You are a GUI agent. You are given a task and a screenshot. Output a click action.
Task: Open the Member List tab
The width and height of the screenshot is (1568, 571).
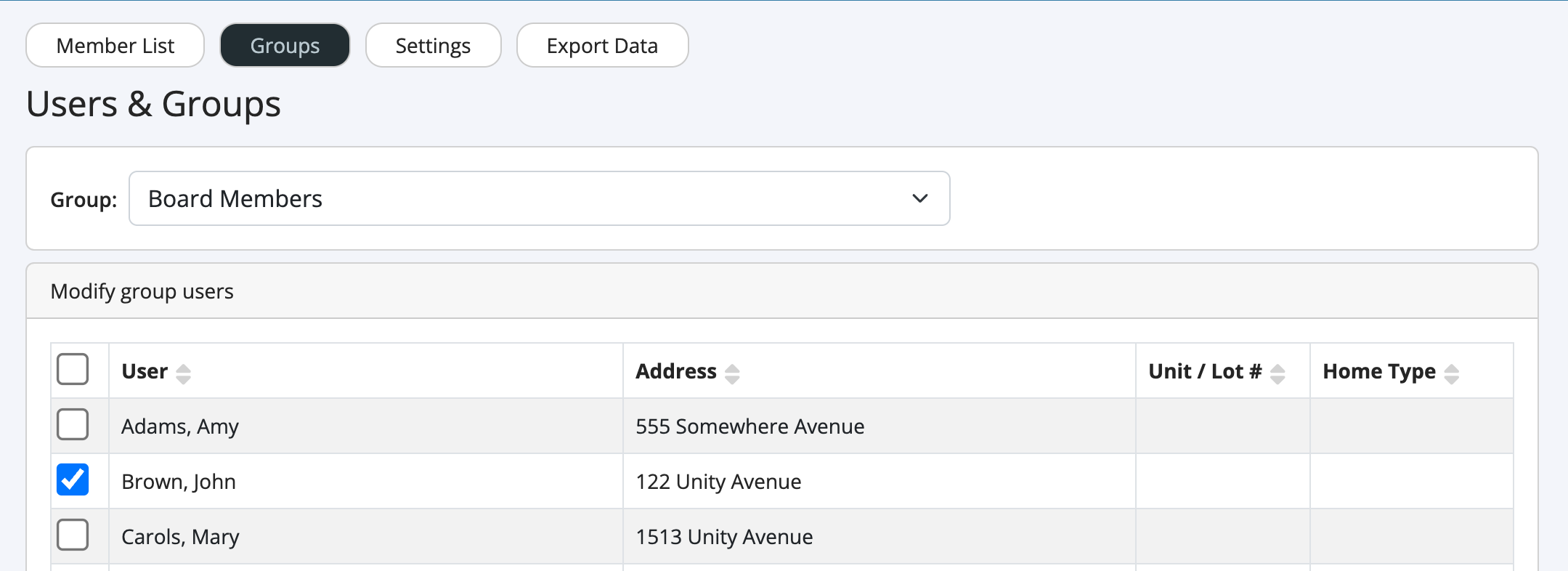pos(115,45)
